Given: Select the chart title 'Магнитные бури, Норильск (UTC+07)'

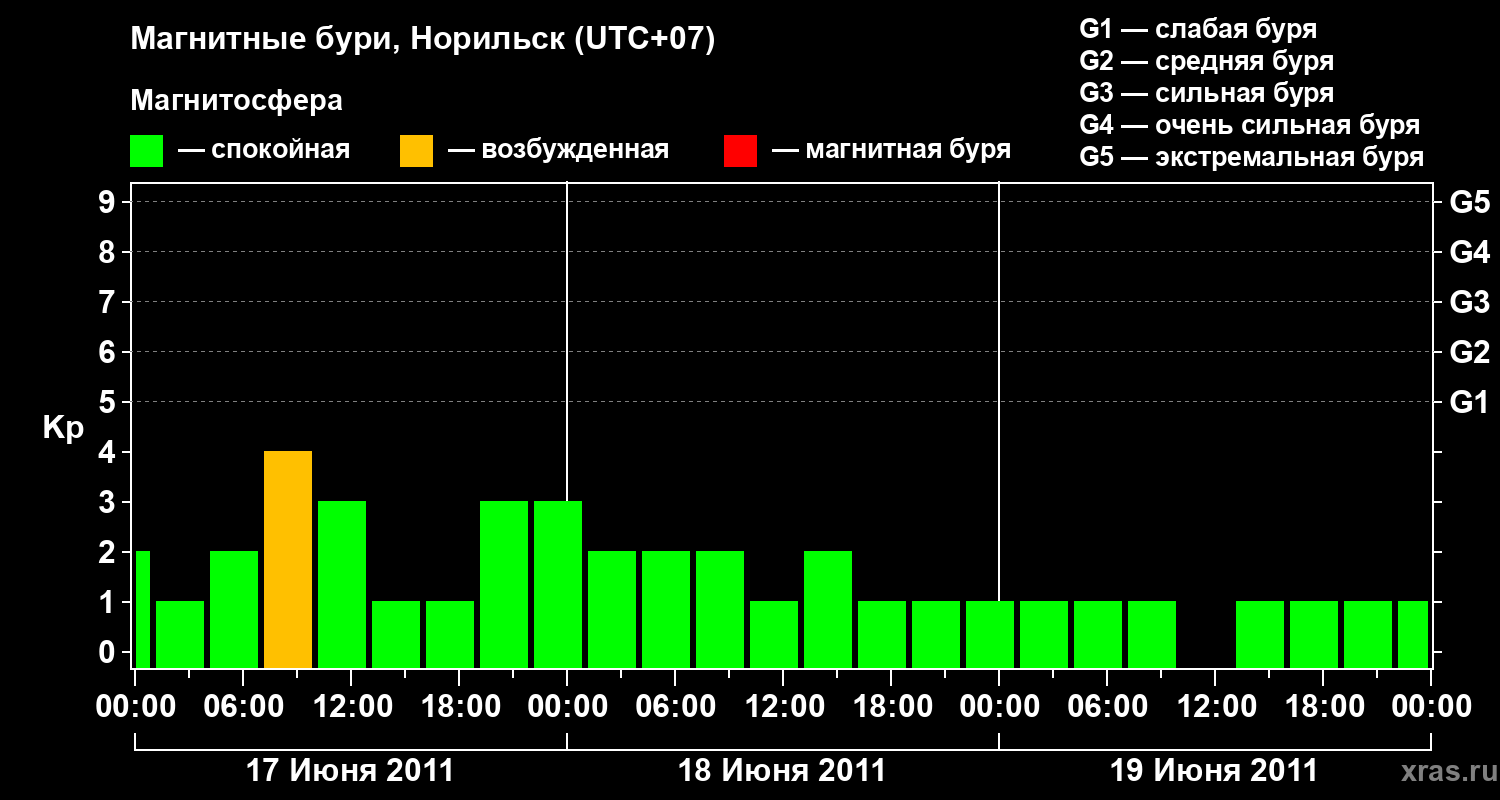Looking at the screenshot, I should click(423, 41).
